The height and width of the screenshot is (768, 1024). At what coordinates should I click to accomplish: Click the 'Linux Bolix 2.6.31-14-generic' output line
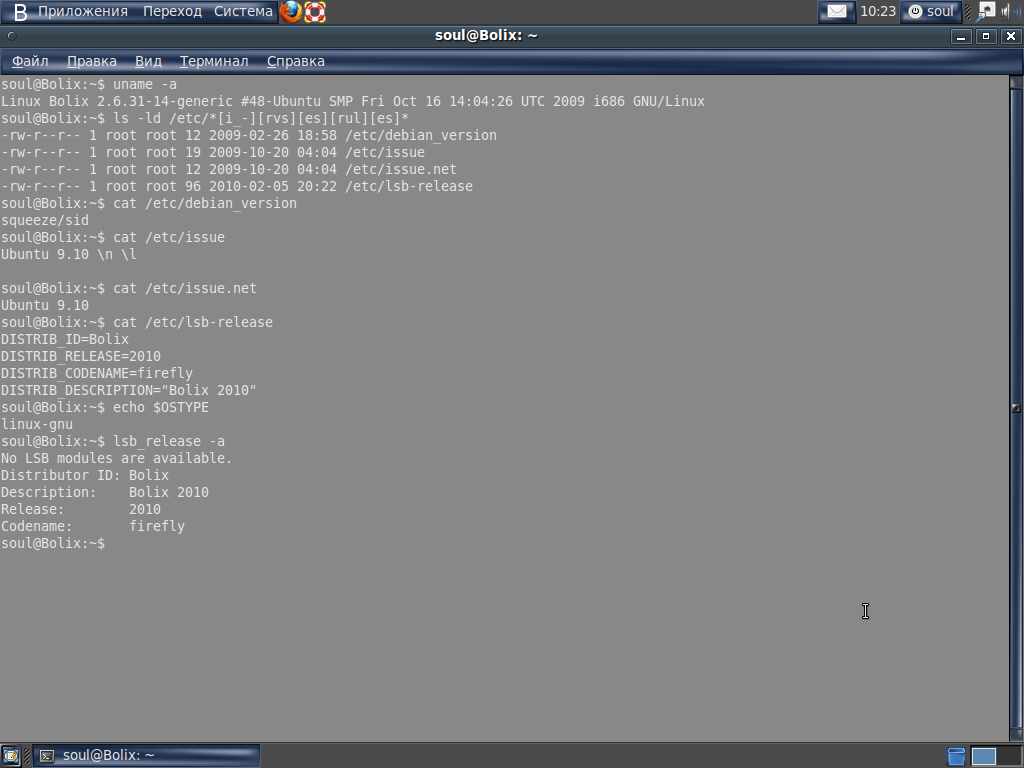click(353, 101)
